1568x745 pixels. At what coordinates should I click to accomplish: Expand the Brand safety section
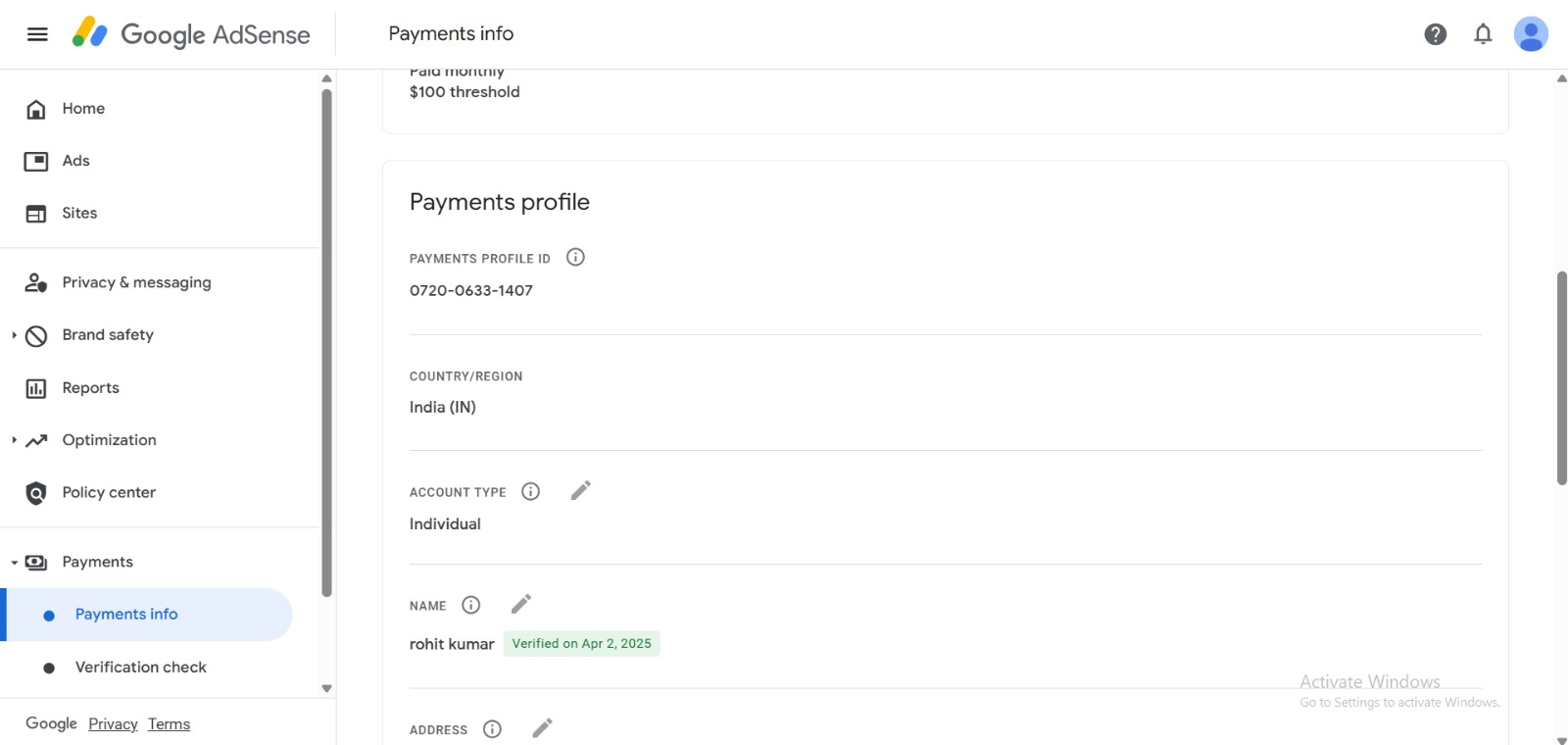[14, 335]
